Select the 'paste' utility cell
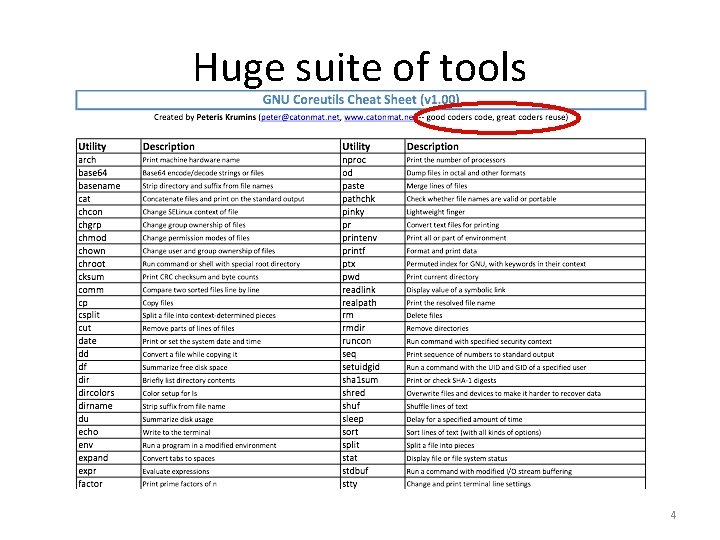The height and width of the screenshot is (540, 720). [x=372, y=186]
